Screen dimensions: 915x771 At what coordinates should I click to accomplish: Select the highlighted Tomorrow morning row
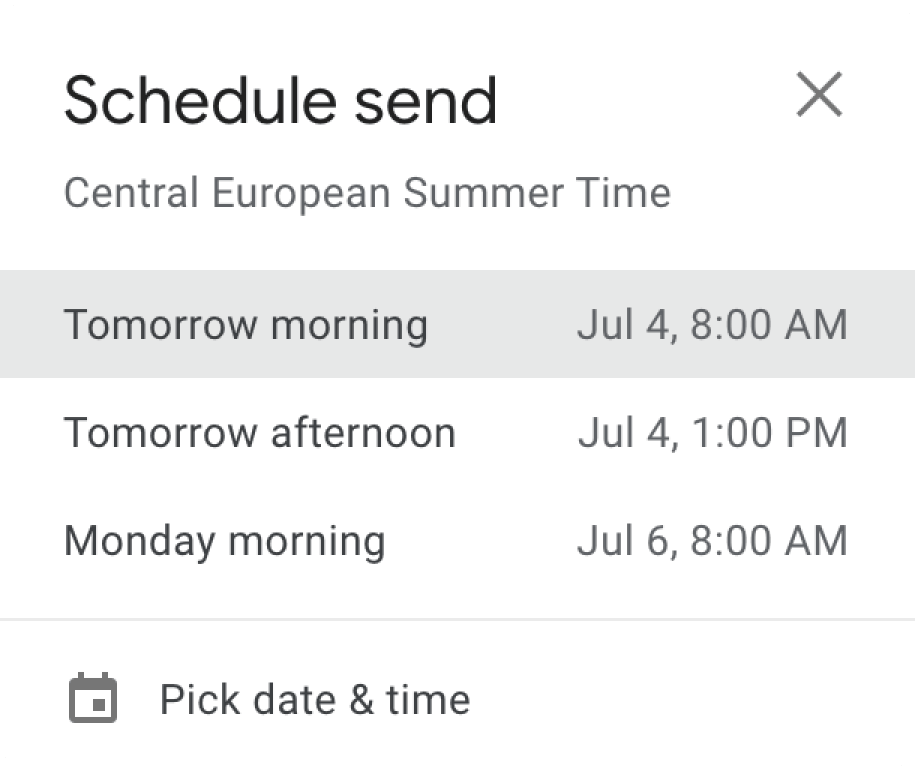coord(457,324)
